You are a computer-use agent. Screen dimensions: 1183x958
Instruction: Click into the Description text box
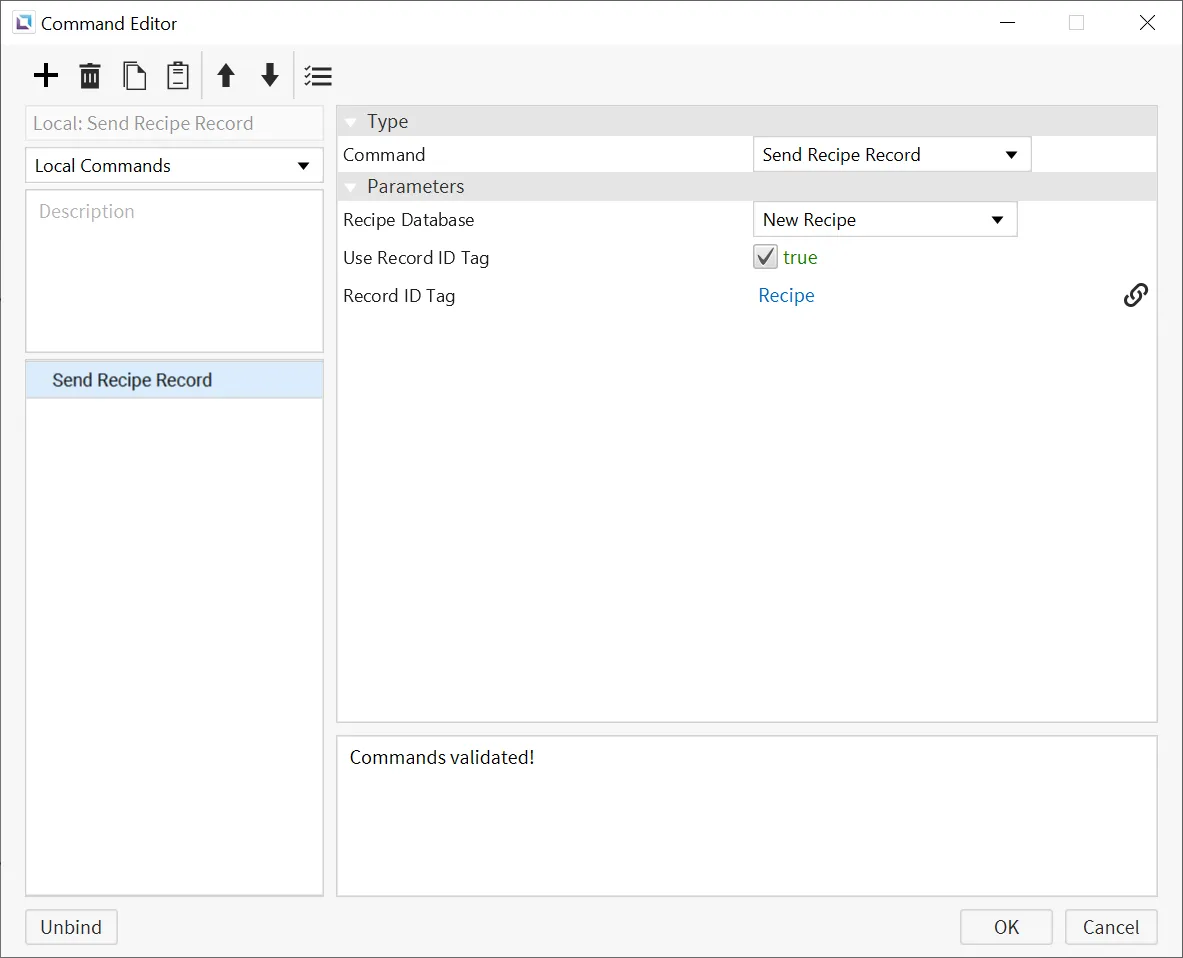click(x=174, y=270)
